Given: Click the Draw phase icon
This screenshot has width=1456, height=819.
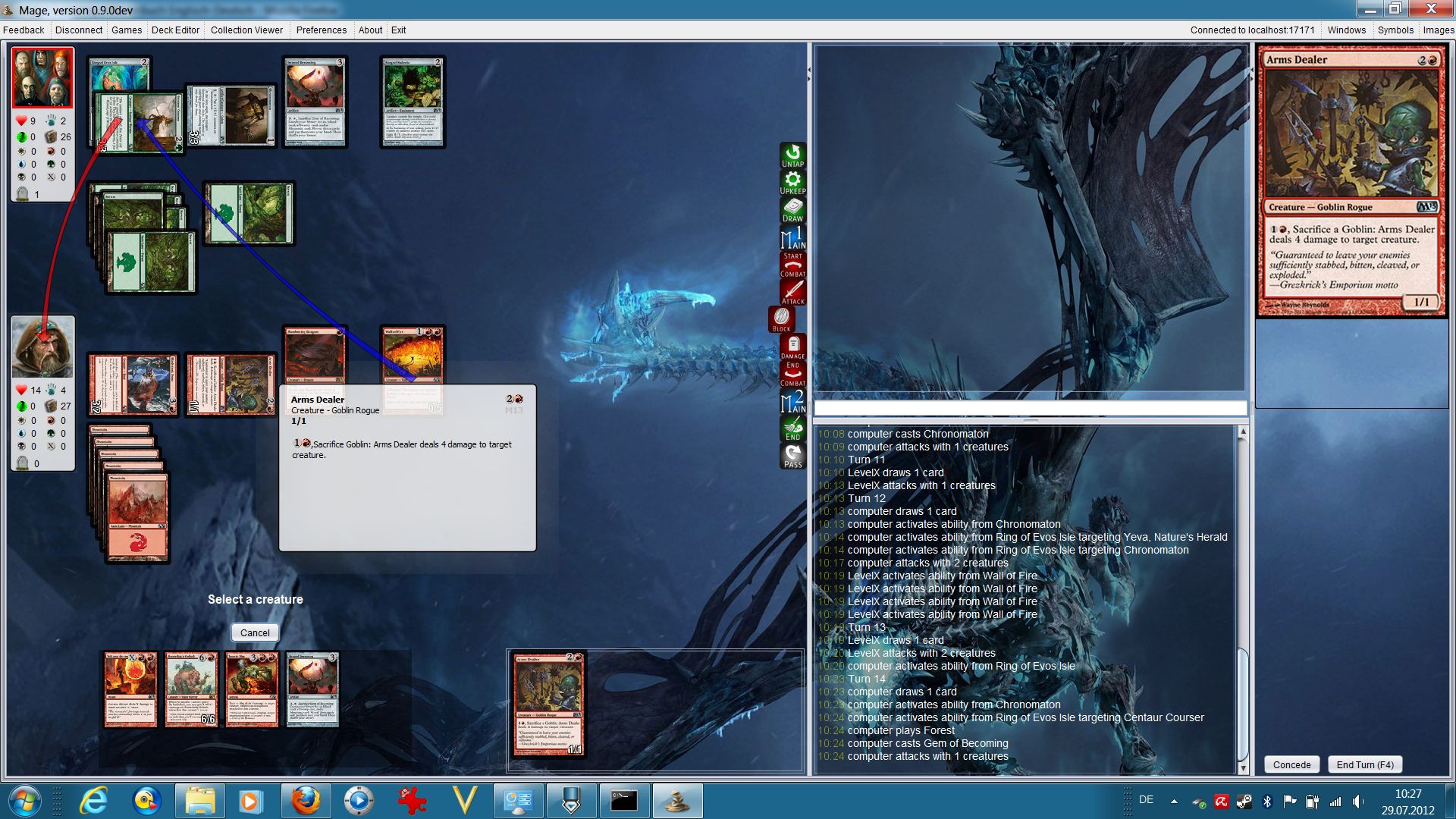Looking at the screenshot, I should tap(792, 210).
